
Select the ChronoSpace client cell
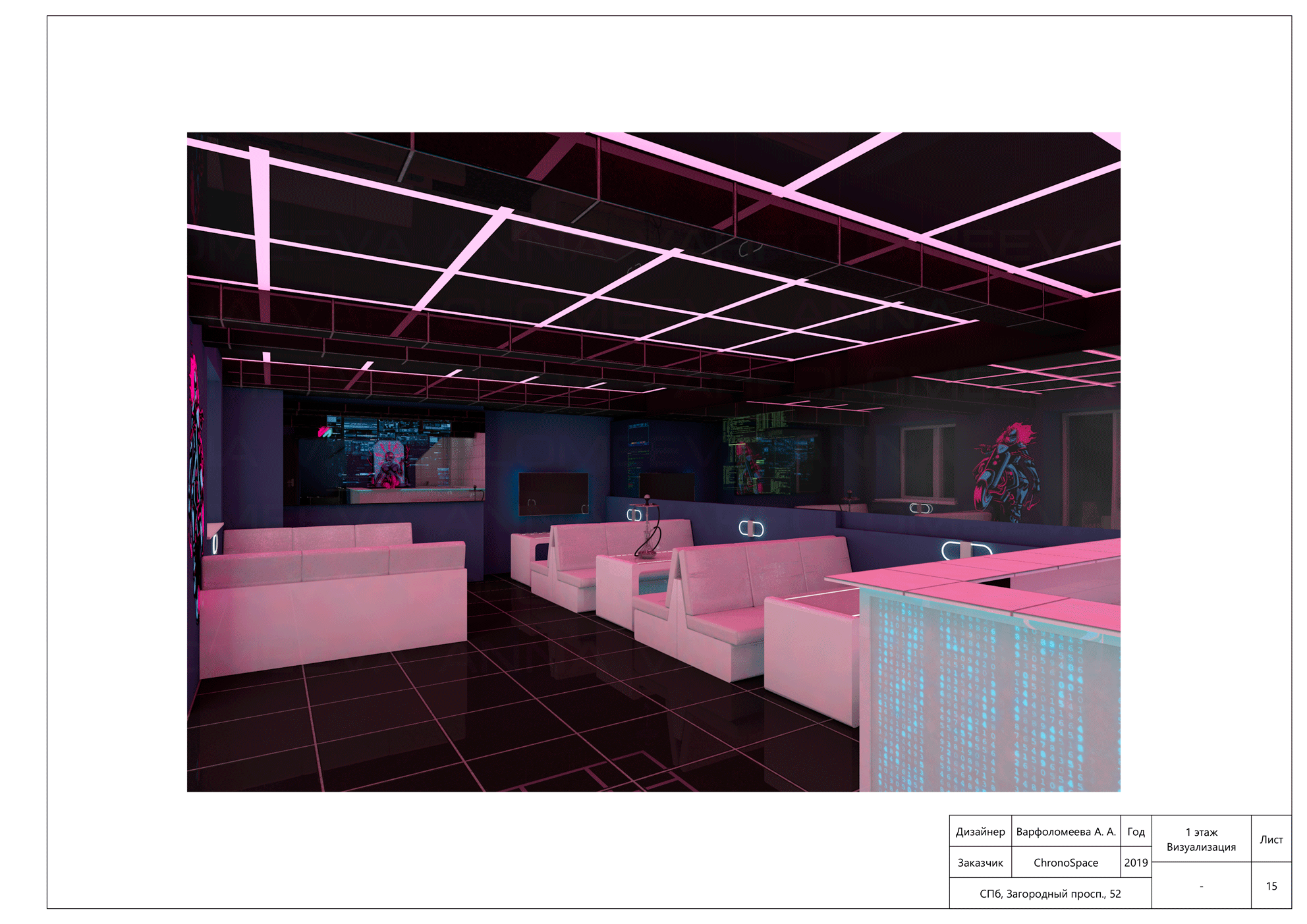pyautogui.click(x=1065, y=862)
